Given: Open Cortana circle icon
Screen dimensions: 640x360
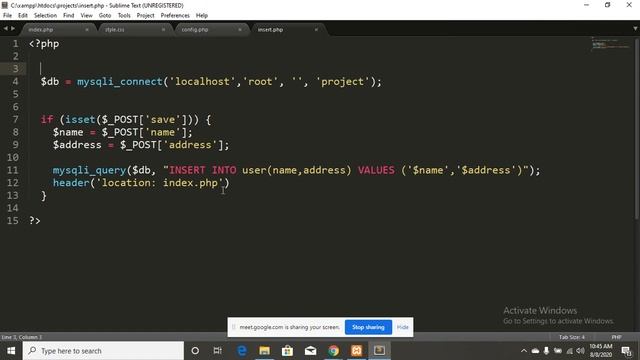Looking at the screenshot, I should (x=195, y=351).
